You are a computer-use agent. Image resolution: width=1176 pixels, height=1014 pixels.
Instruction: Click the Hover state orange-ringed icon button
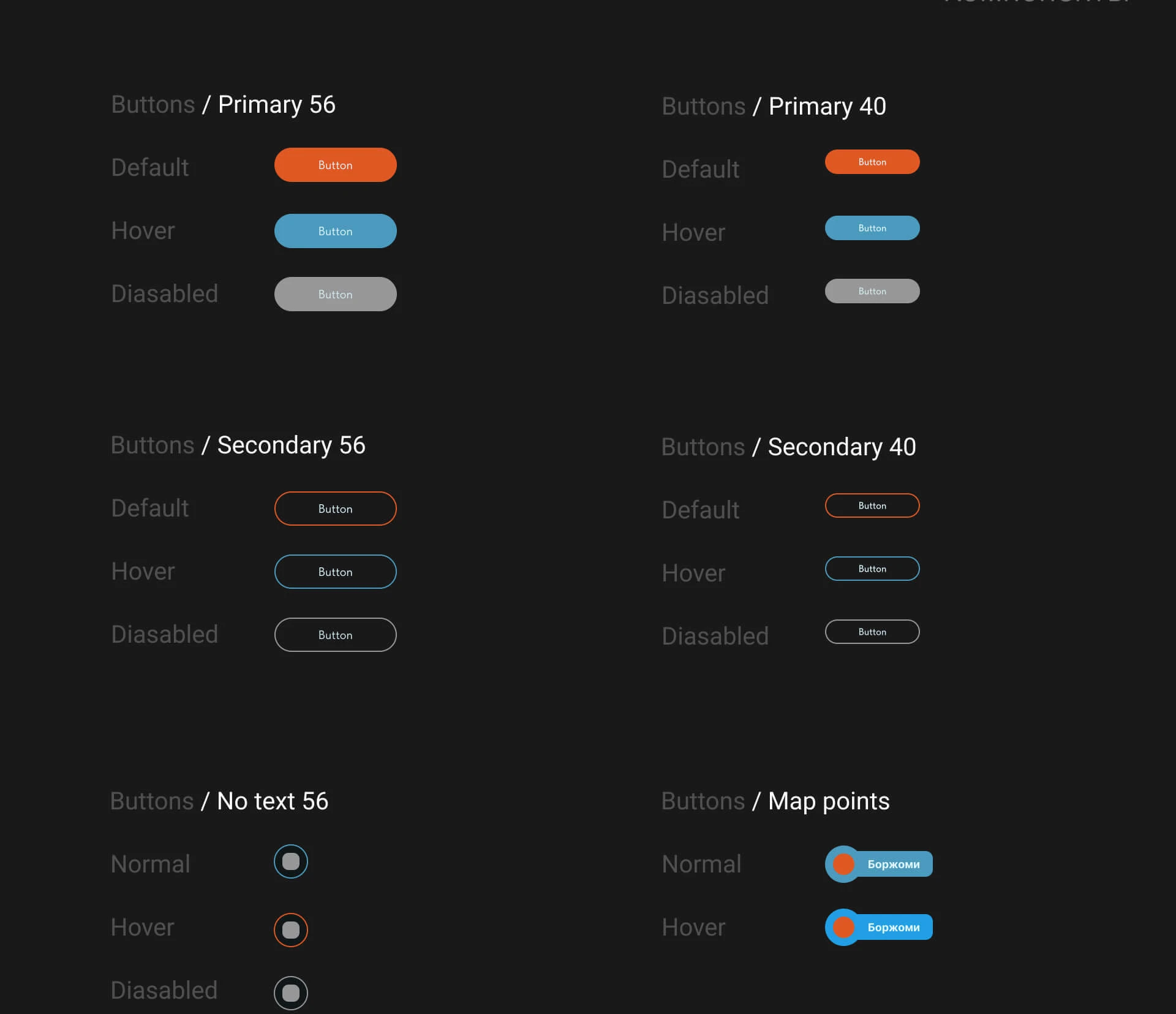291,929
